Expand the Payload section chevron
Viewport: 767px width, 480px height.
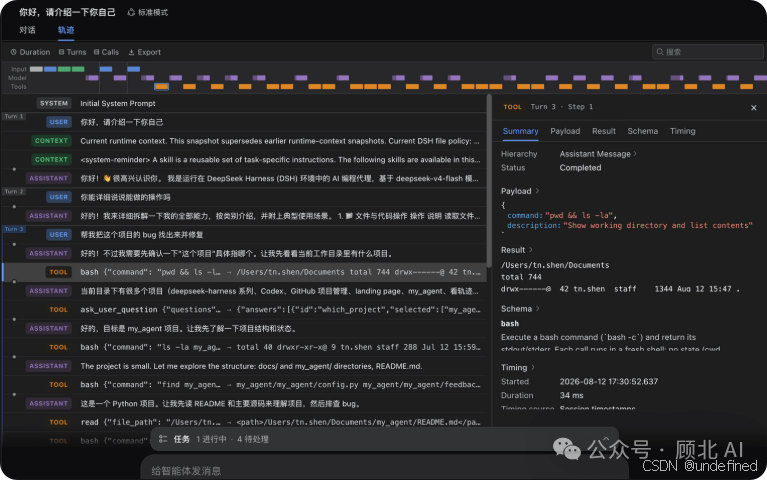click(x=537, y=191)
